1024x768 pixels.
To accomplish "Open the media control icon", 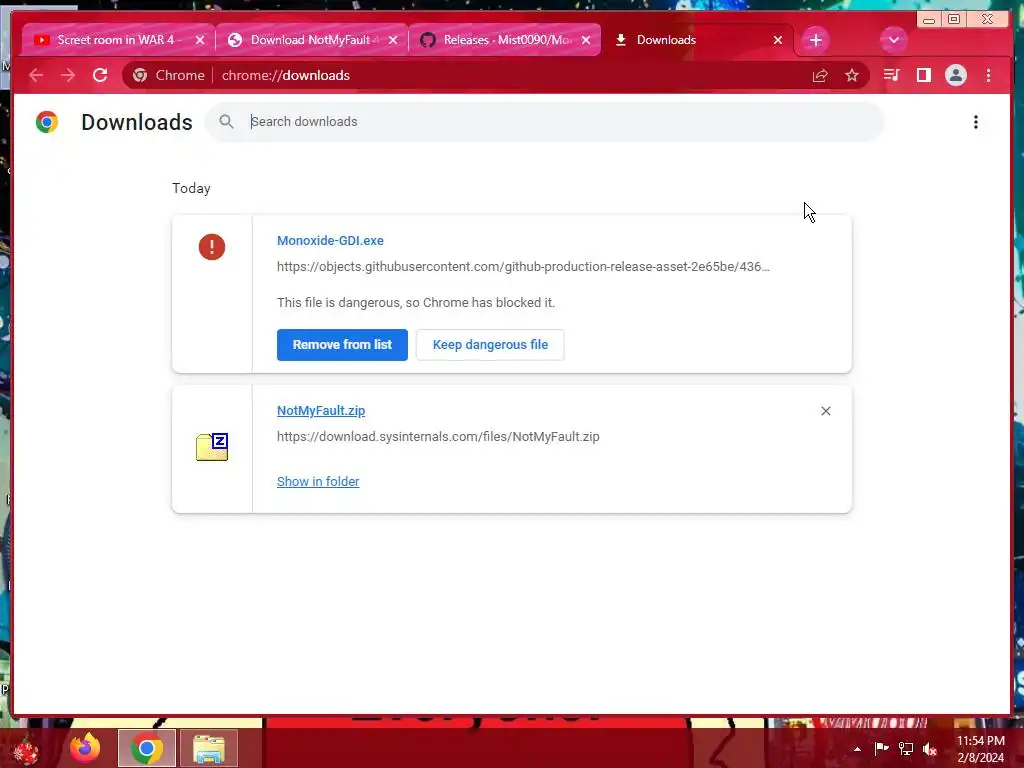I will click(x=891, y=76).
